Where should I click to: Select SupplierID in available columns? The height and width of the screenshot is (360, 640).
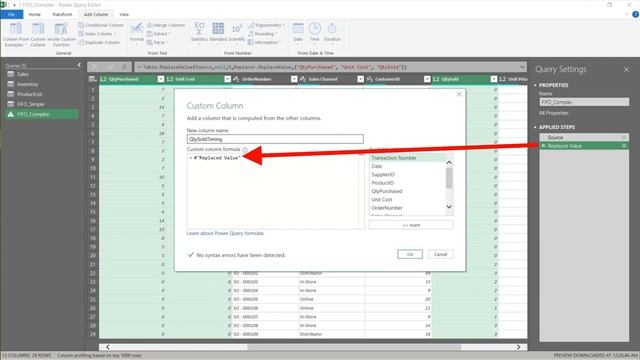click(383, 175)
